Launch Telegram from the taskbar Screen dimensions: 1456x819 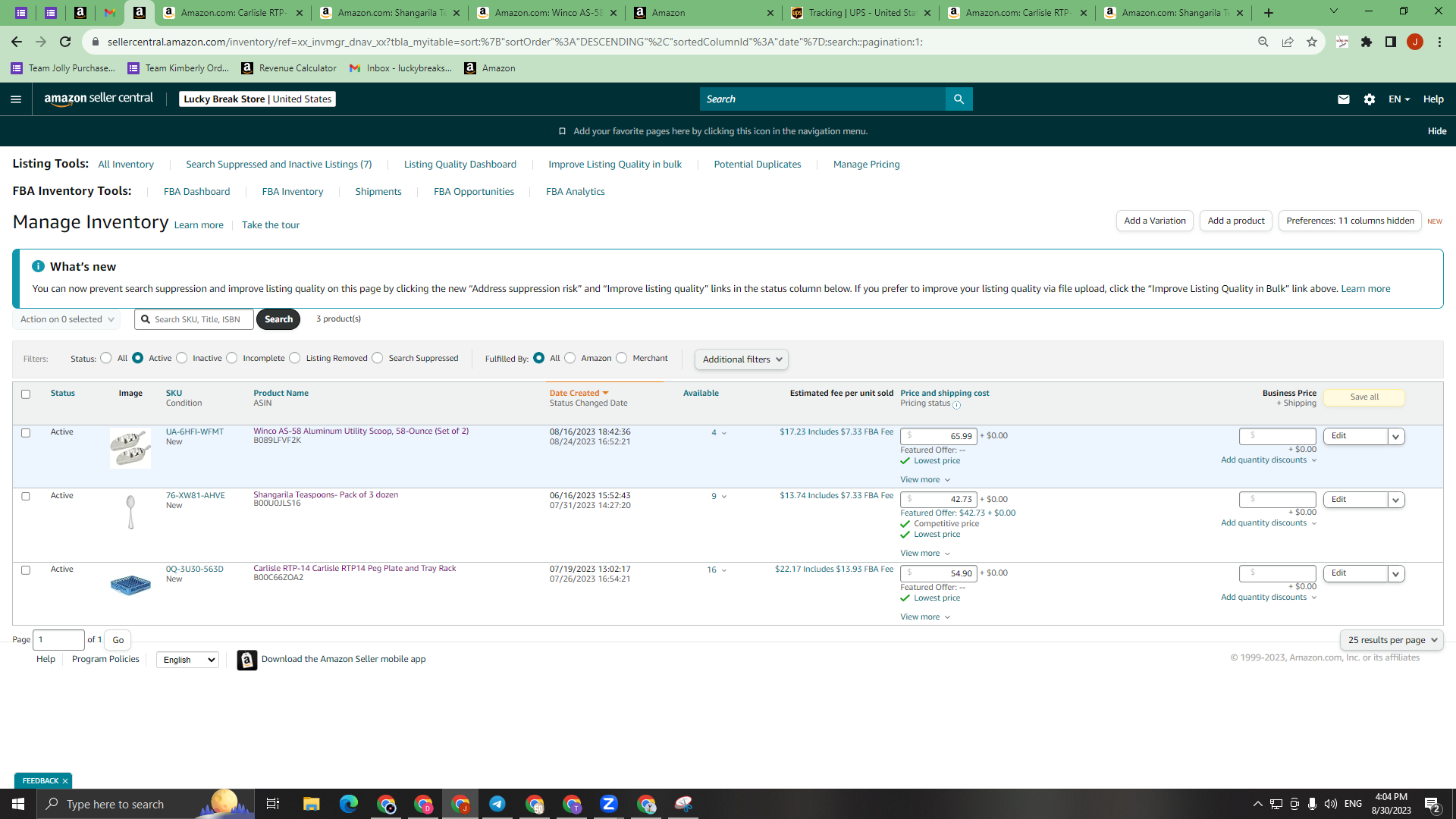pos(497,804)
